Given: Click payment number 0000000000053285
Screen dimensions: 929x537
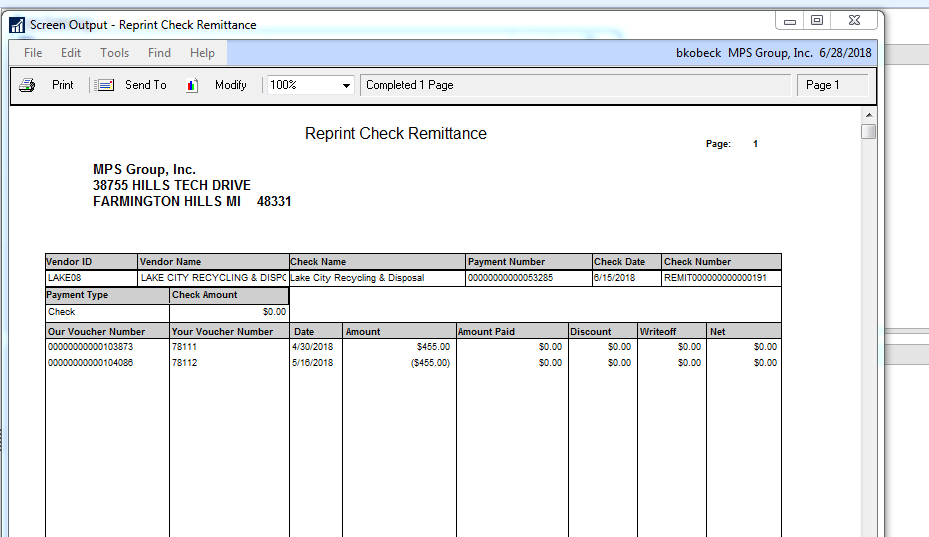Looking at the screenshot, I should click(510, 277).
